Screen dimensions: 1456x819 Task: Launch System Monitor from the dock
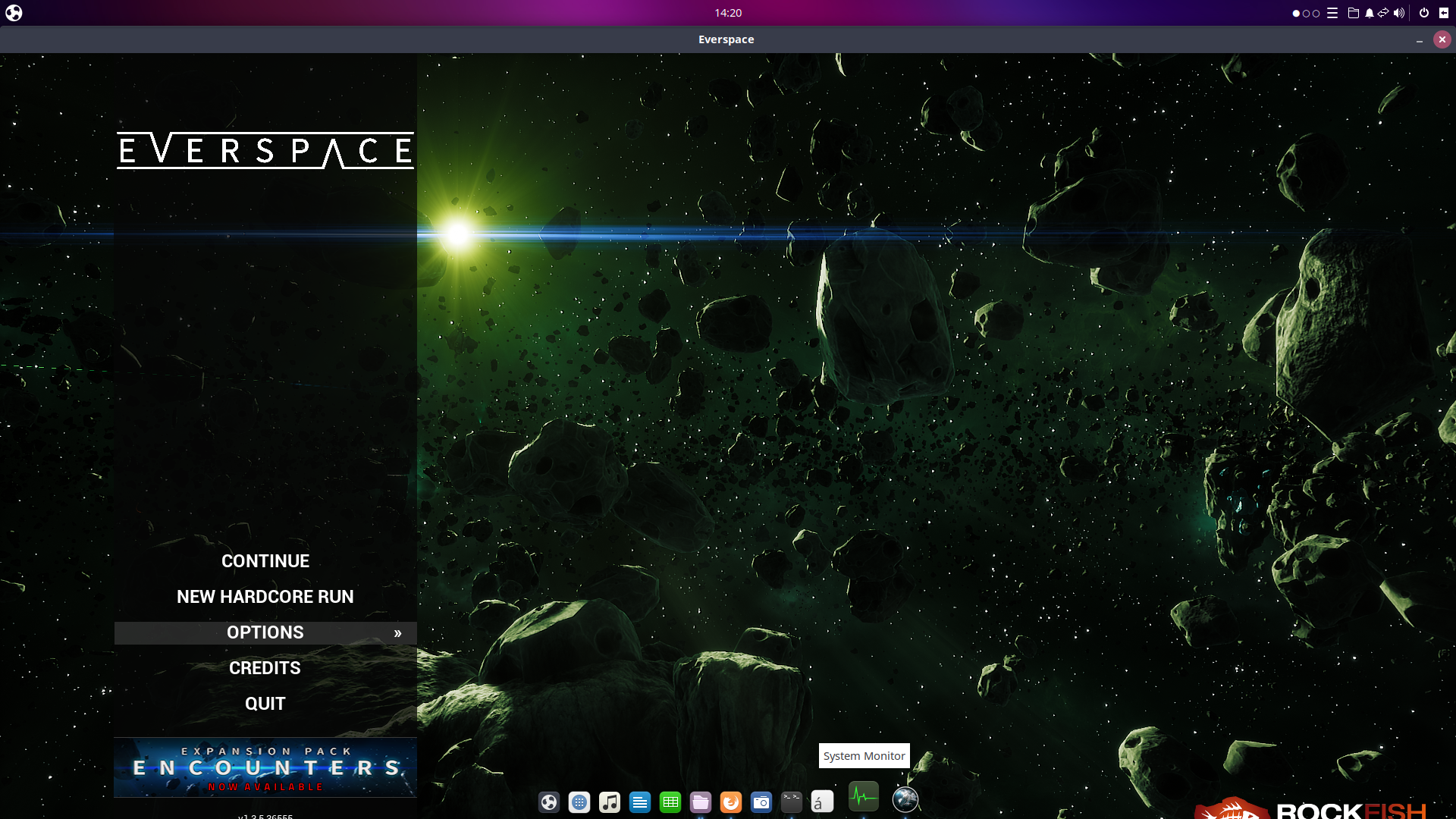pyautogui.click(x=863, y=797)
